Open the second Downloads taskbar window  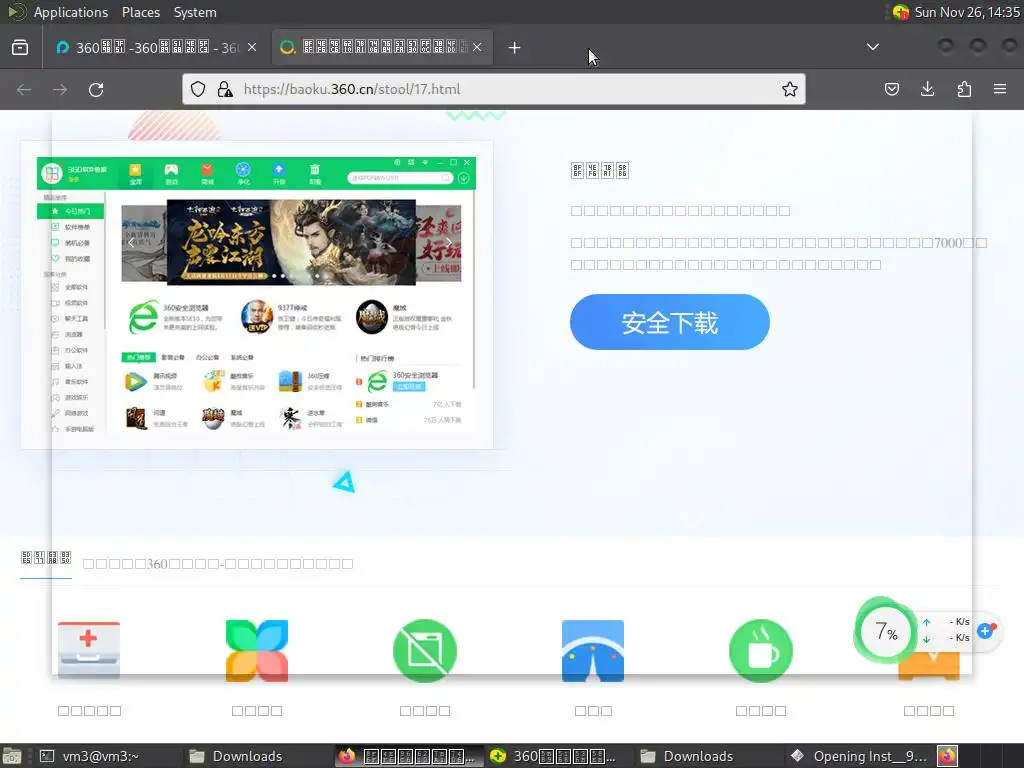coord(687,756)
